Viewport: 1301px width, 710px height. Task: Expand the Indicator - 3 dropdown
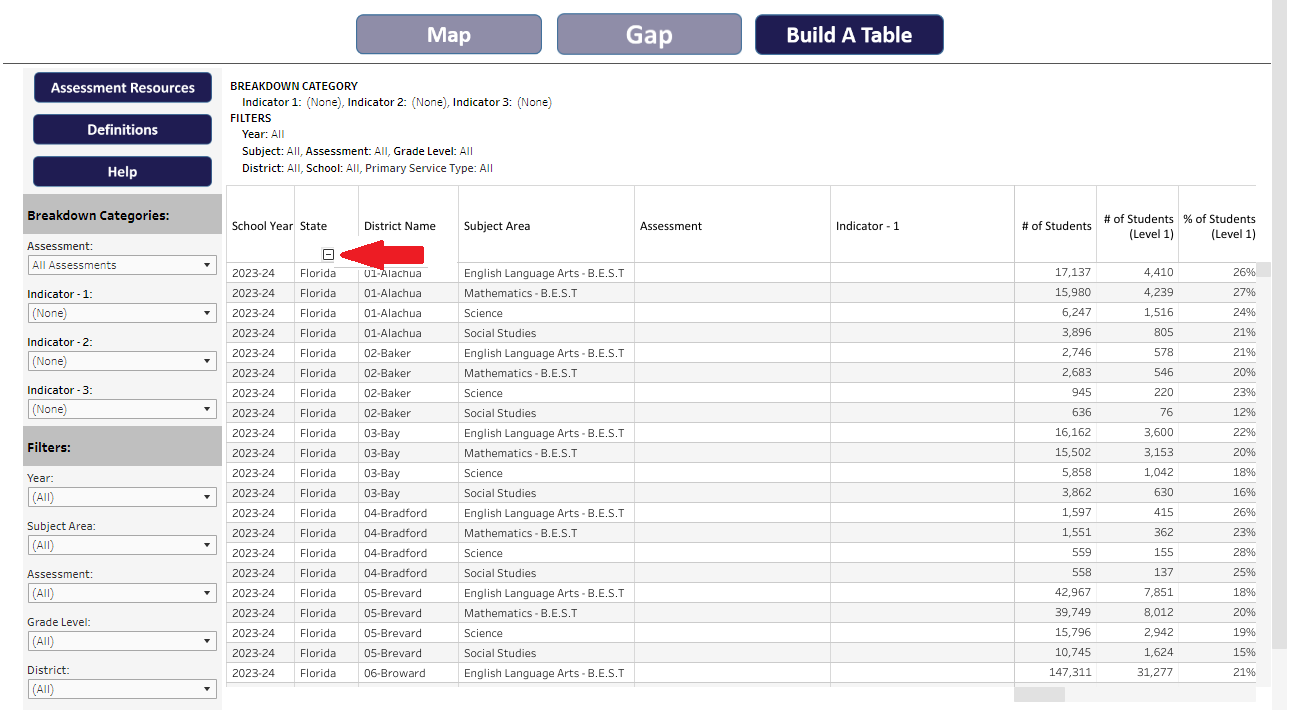point(122,409)
